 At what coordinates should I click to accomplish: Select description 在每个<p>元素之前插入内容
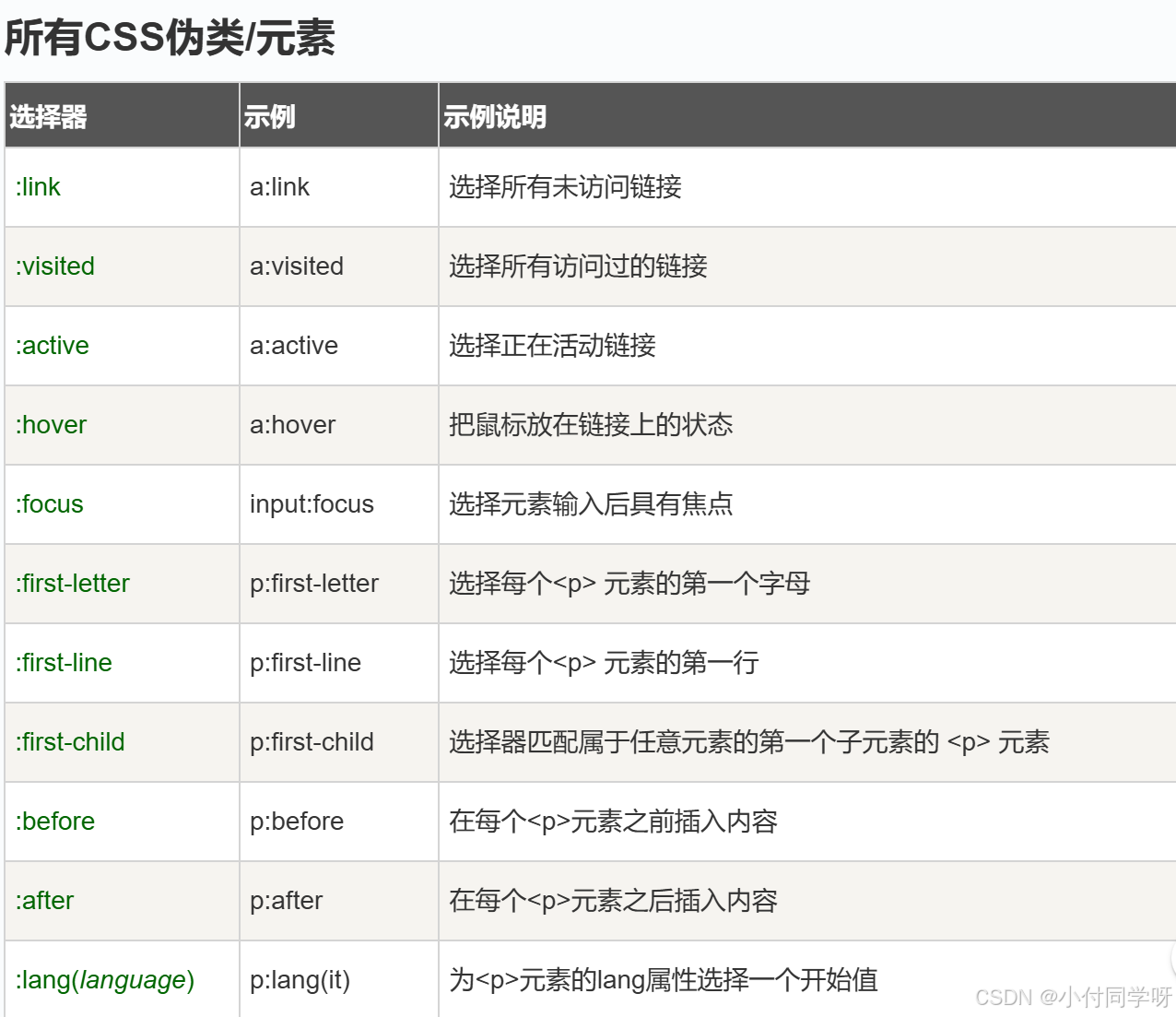[x=613, y=822]
